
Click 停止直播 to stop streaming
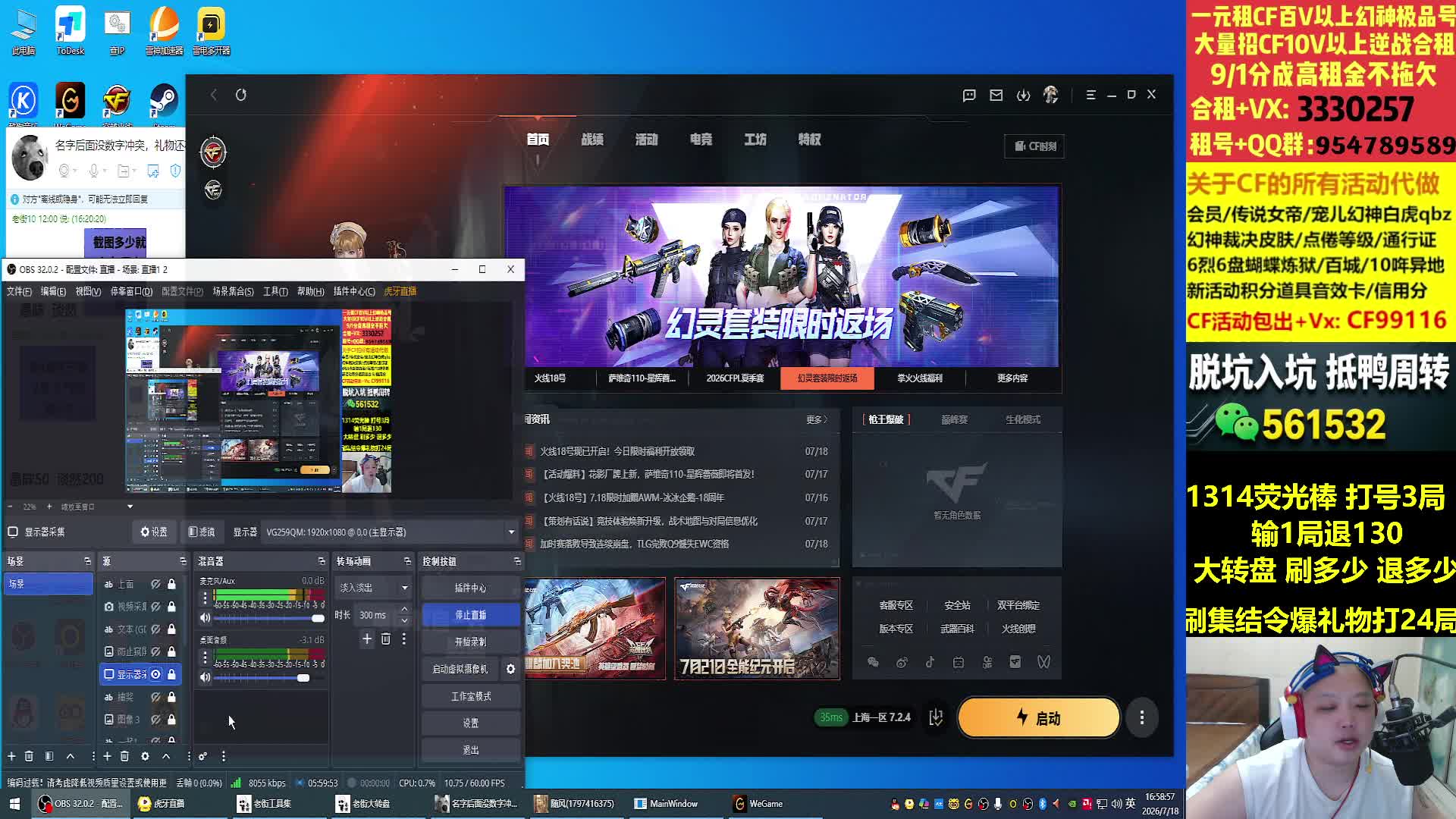tap(471, 615)
